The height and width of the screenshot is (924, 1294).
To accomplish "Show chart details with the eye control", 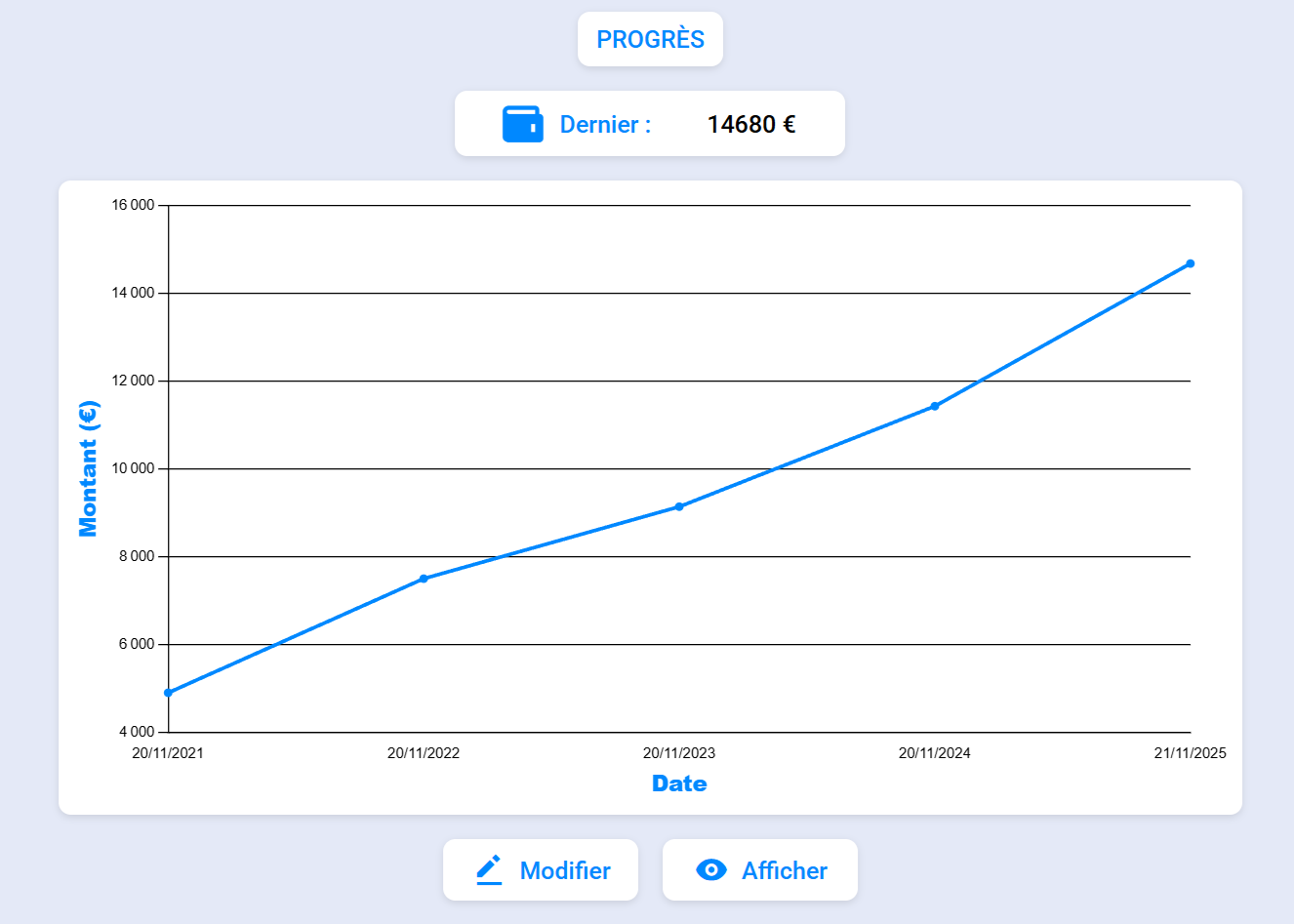I will 712,868.
